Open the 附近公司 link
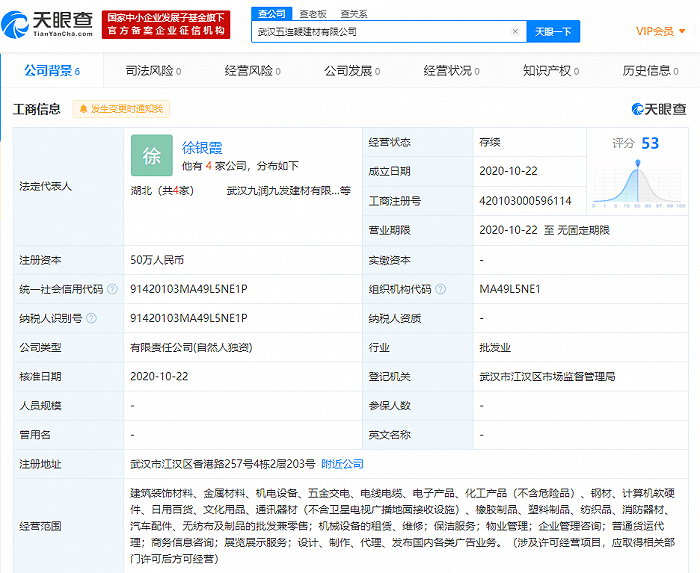This screenshot has height=573, width=700. pos(342,464)
